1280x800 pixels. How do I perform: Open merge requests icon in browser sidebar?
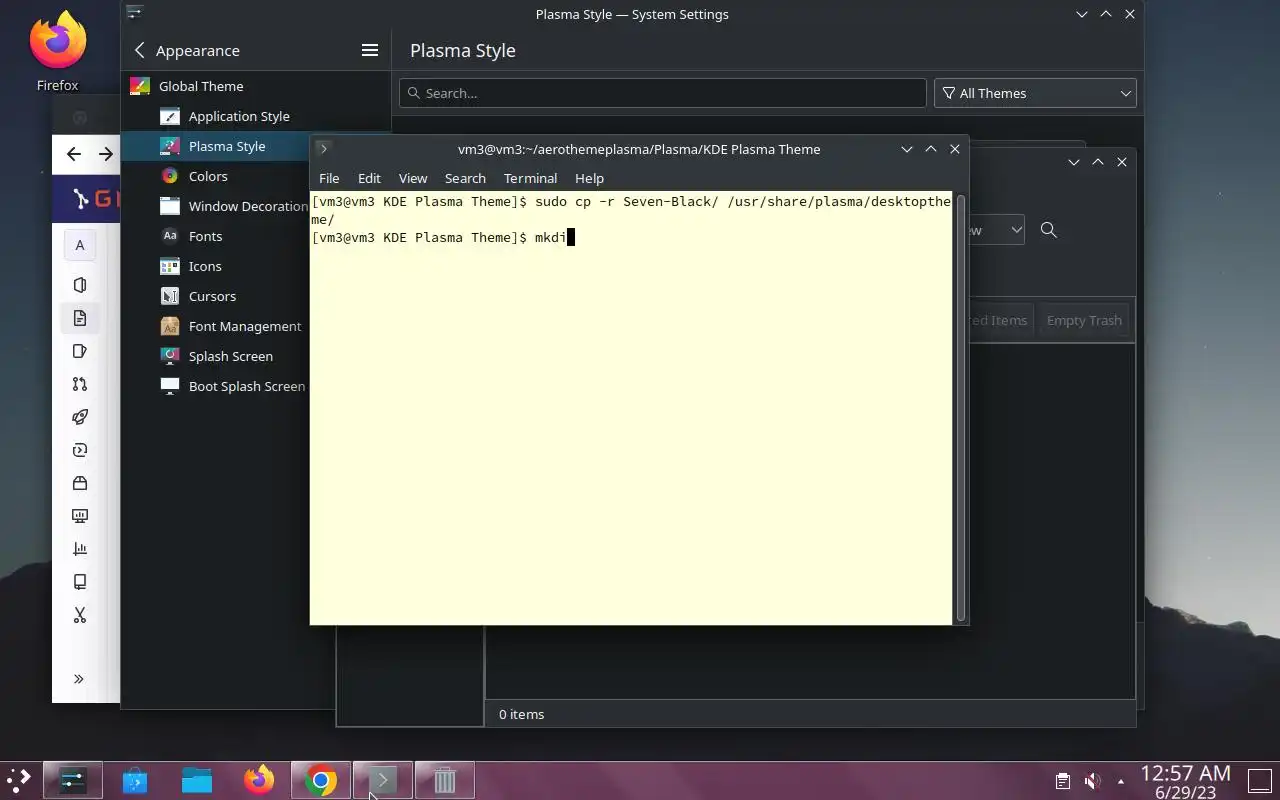80,384
